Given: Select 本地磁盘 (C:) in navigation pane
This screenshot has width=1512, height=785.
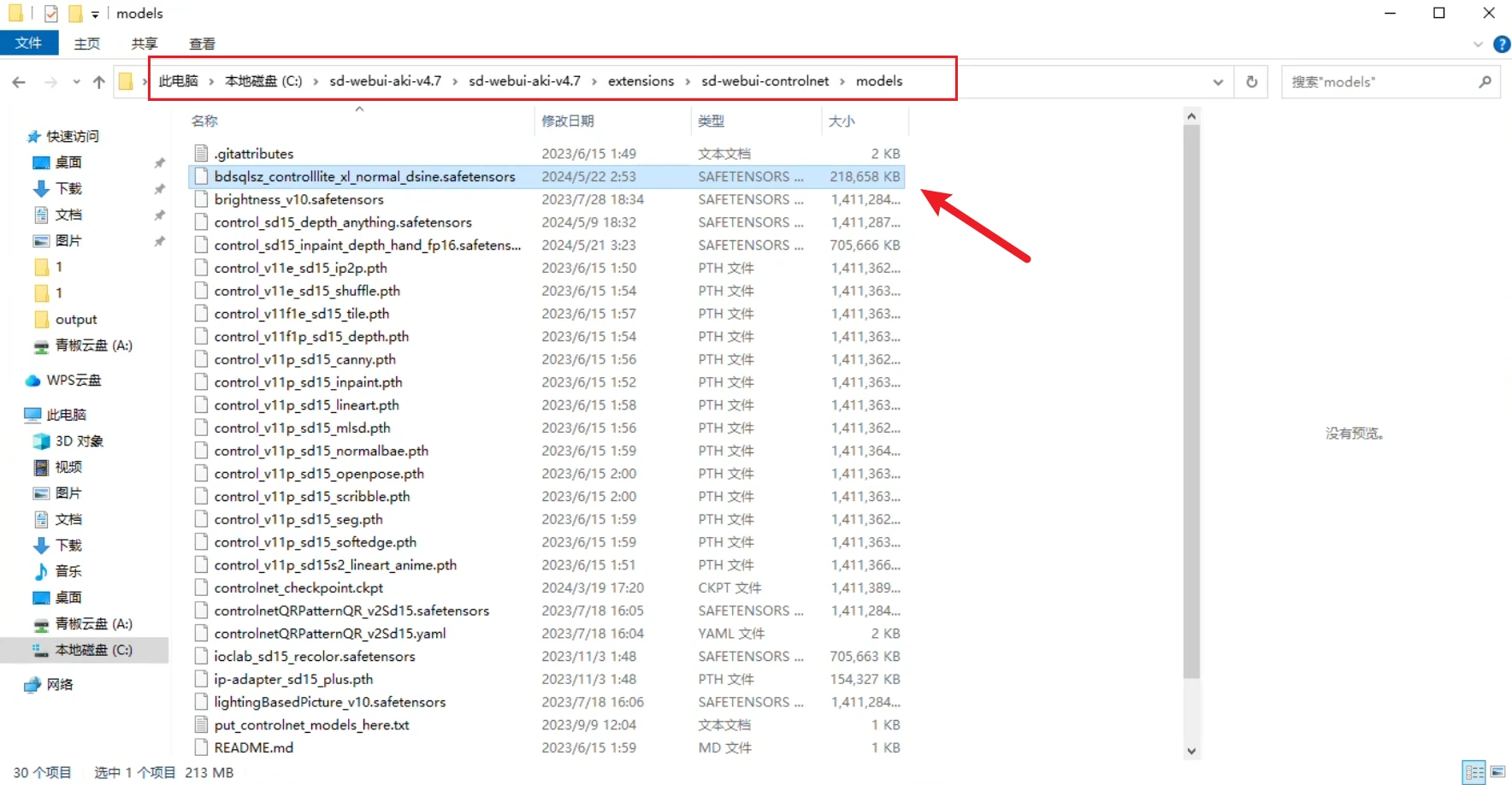Looking at the screenshot, I should [93, 650].
